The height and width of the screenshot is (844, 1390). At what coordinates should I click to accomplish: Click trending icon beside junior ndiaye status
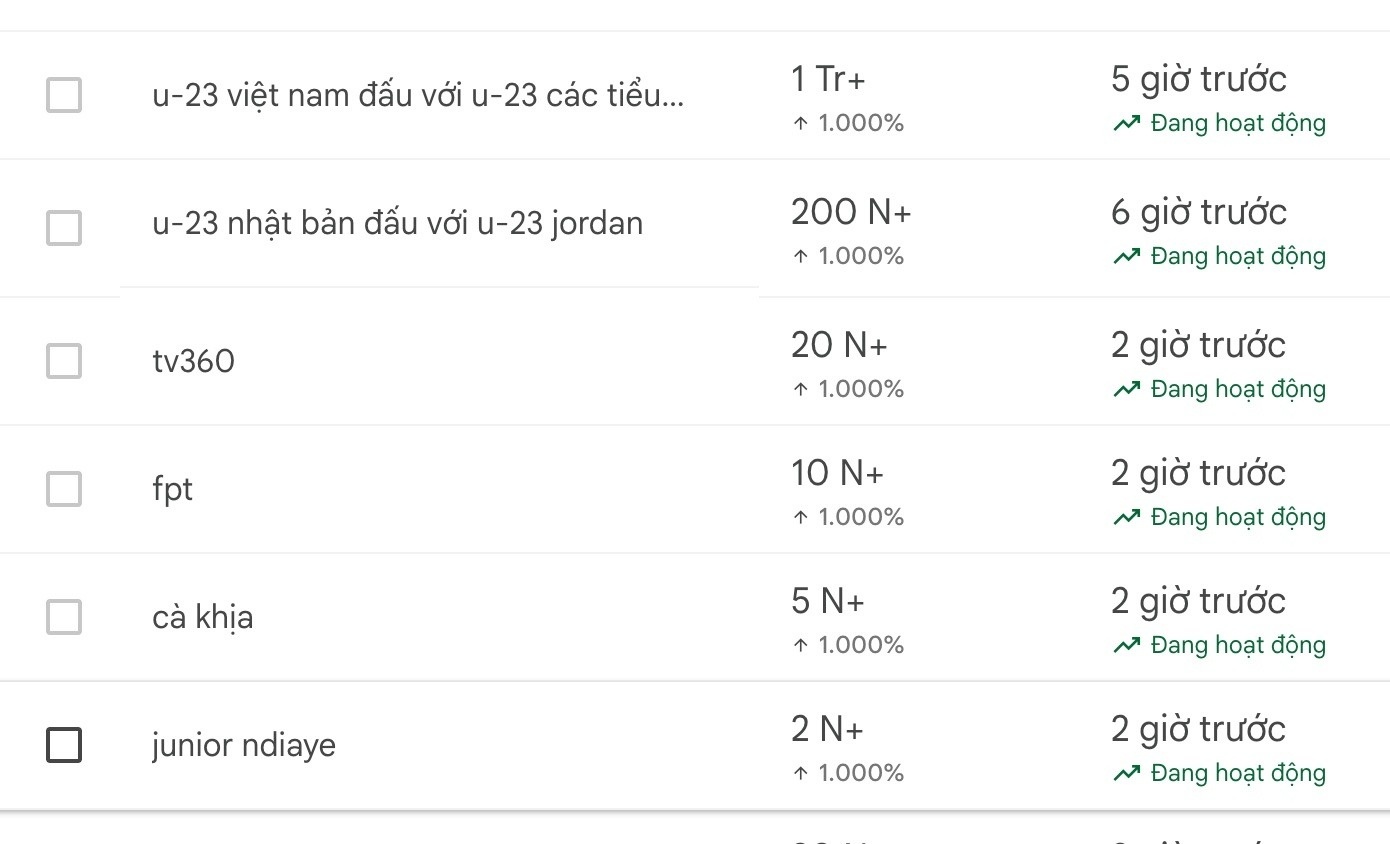click(1126, 773)
